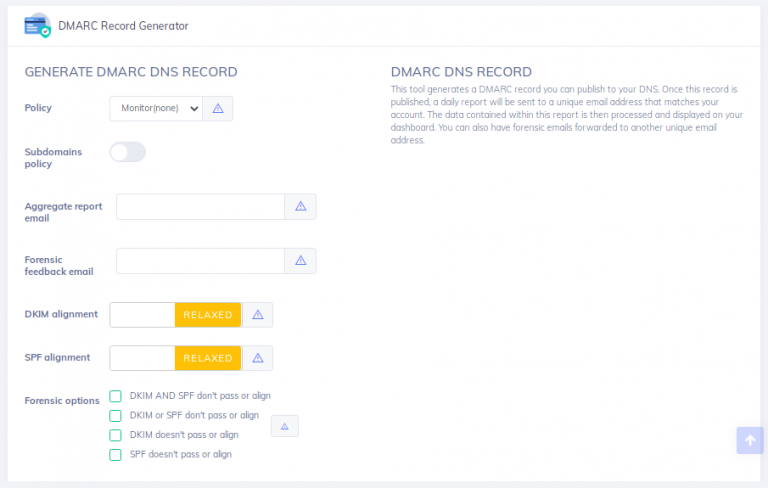Click the SPF alignment info icon
Image resolution: width=768 pixels, height=488 pixels.
[x=257, y=358]
